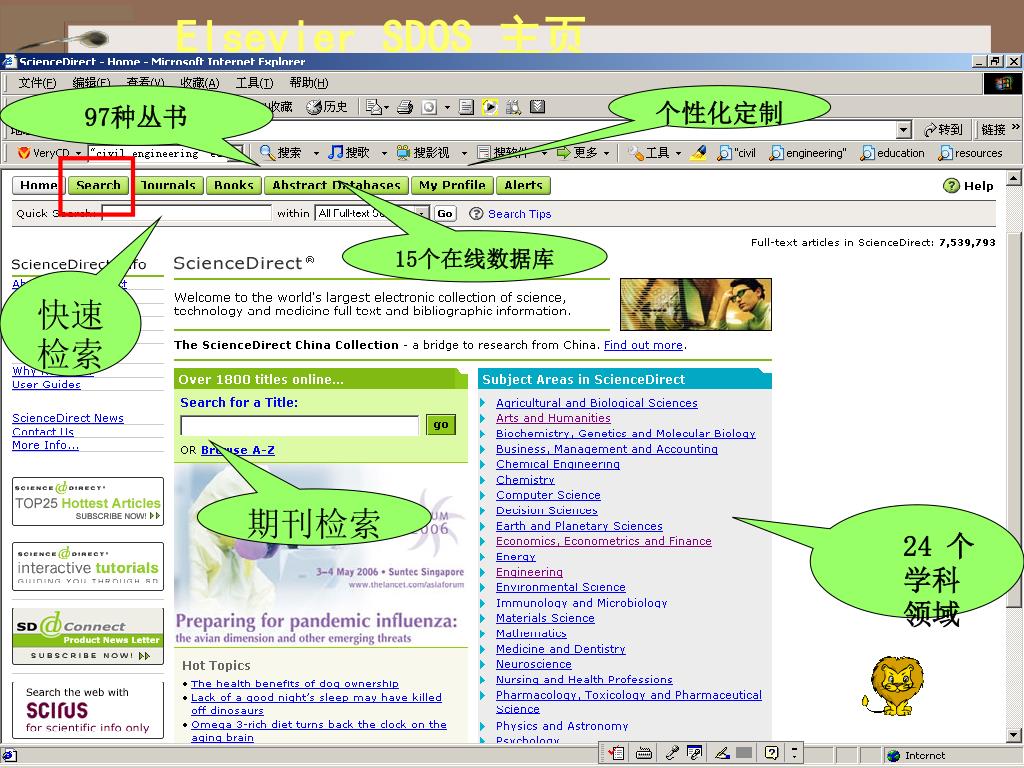Expand the 搜影视 dropdown arrow
This screenshot has width=1024, height=768.
(x=464, y=153)
